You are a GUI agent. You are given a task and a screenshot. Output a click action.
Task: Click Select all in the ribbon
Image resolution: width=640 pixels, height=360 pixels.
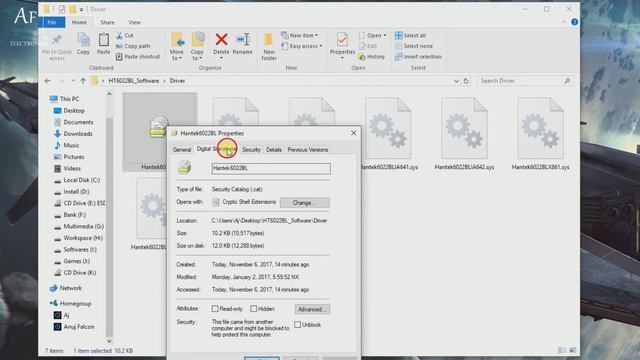[411, 36]
